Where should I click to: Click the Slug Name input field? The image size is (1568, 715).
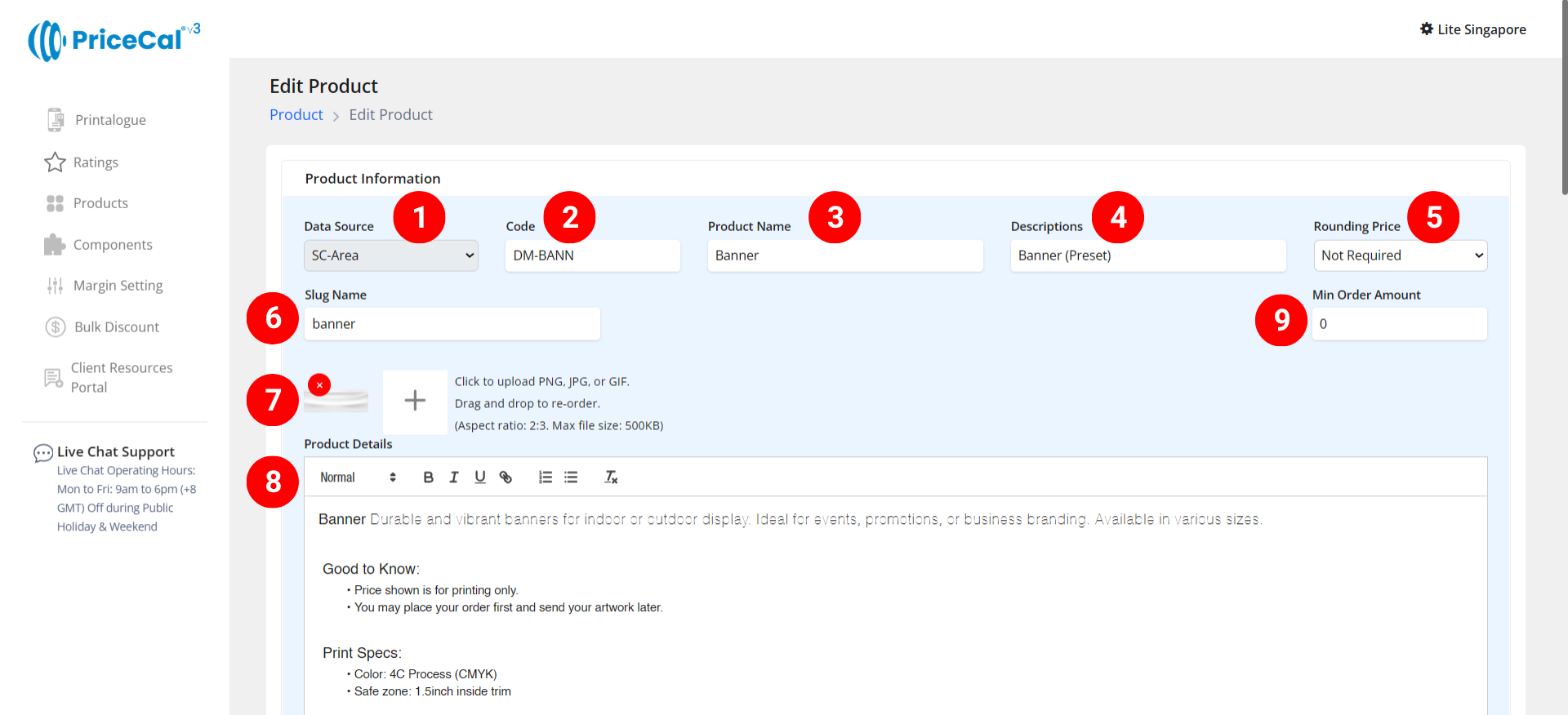pyautogui.click(x=452, y=324)
